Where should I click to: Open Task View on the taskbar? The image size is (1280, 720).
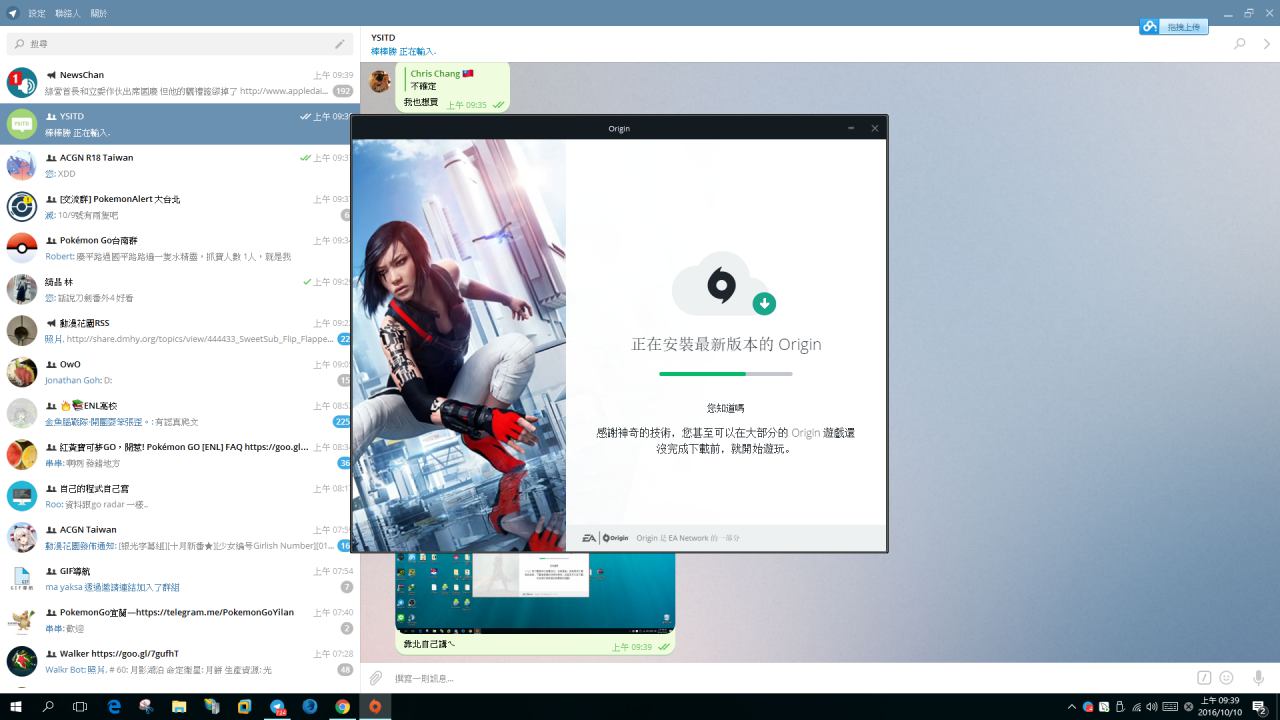pos(80,707)
